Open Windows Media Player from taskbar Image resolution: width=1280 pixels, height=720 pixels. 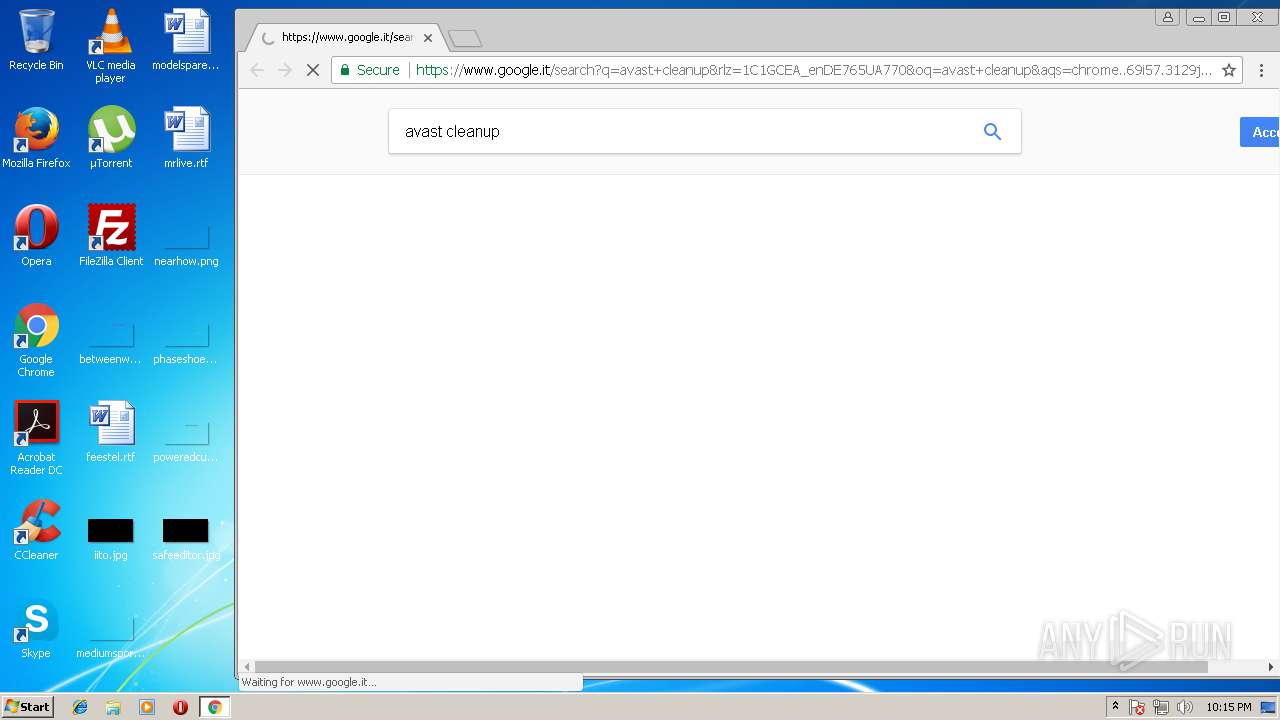tap(147, 707)
